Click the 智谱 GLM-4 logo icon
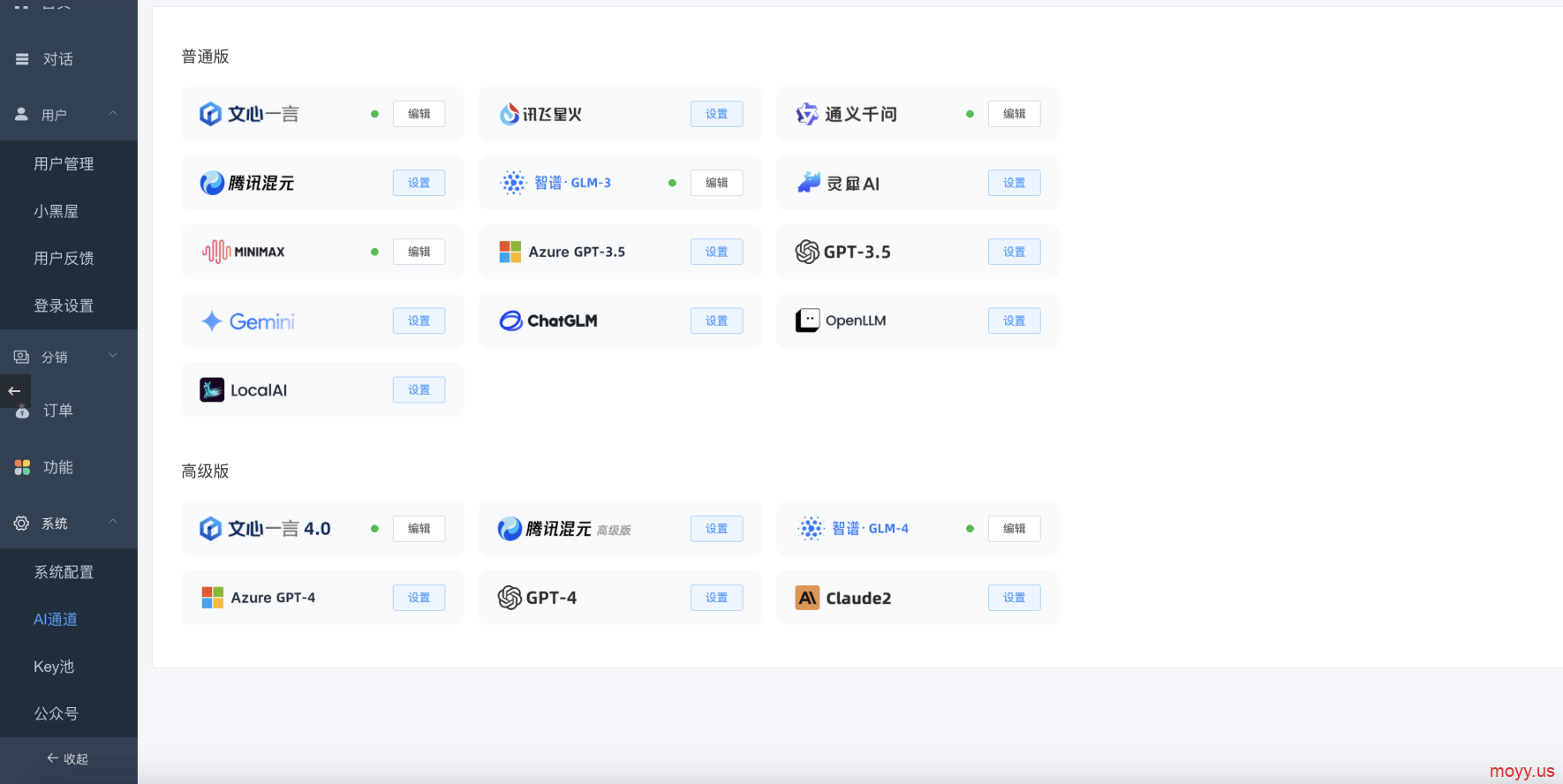 click(x=811, y=528)
